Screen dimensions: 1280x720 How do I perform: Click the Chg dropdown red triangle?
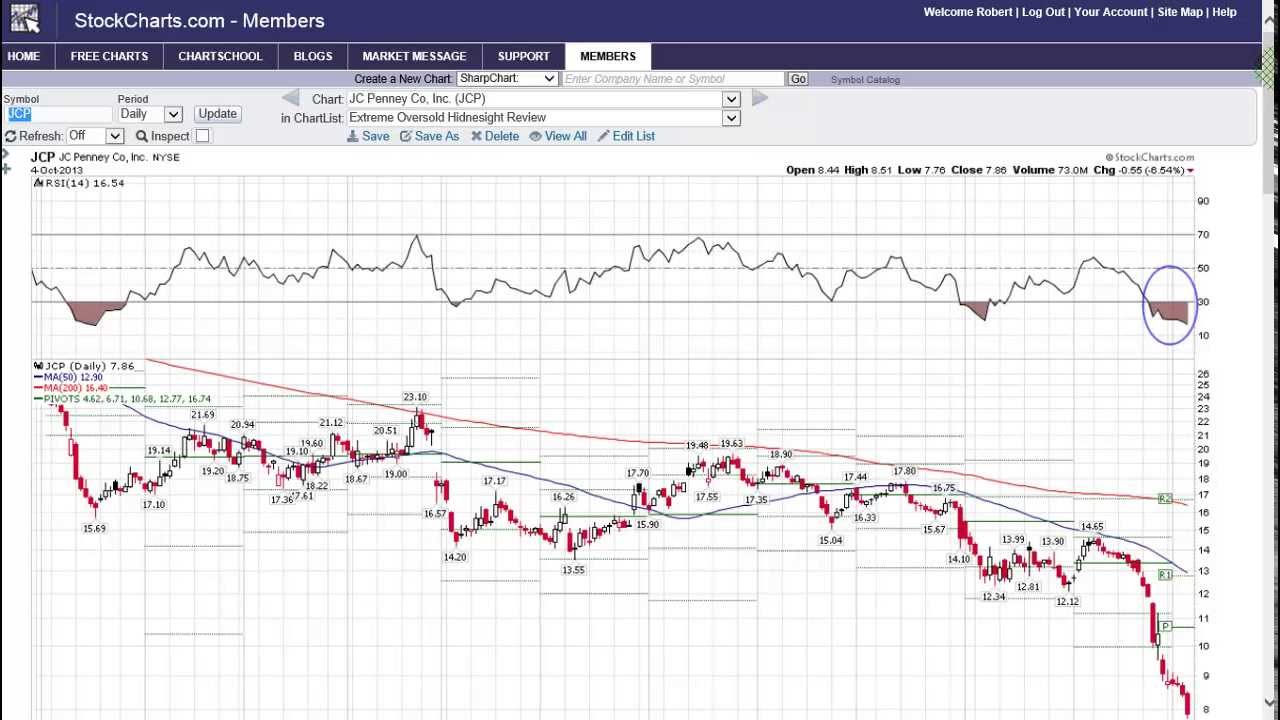click(1190, 171)
